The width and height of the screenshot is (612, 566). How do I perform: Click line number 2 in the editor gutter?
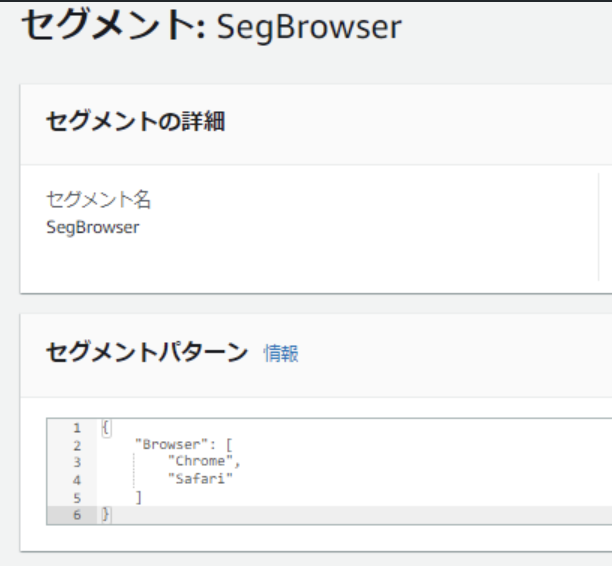click(76, 444)
